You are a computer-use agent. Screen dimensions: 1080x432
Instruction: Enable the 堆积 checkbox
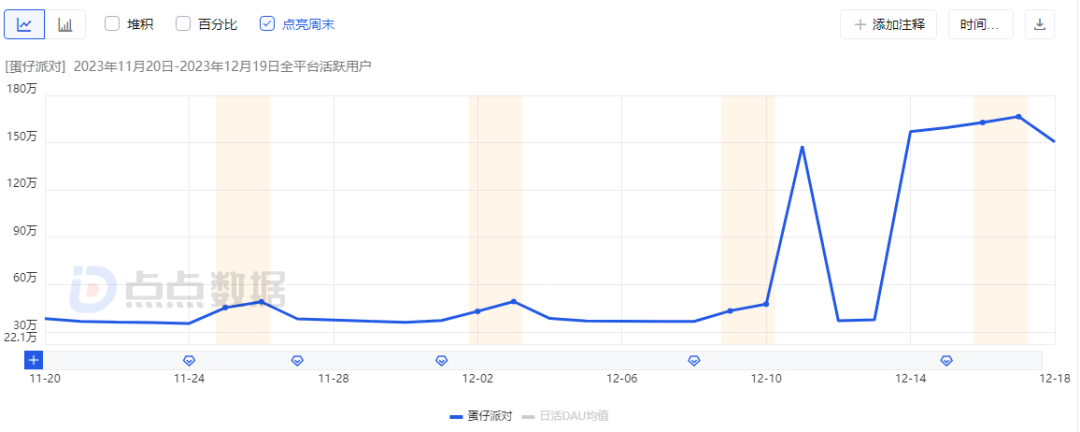click(112, 23)
